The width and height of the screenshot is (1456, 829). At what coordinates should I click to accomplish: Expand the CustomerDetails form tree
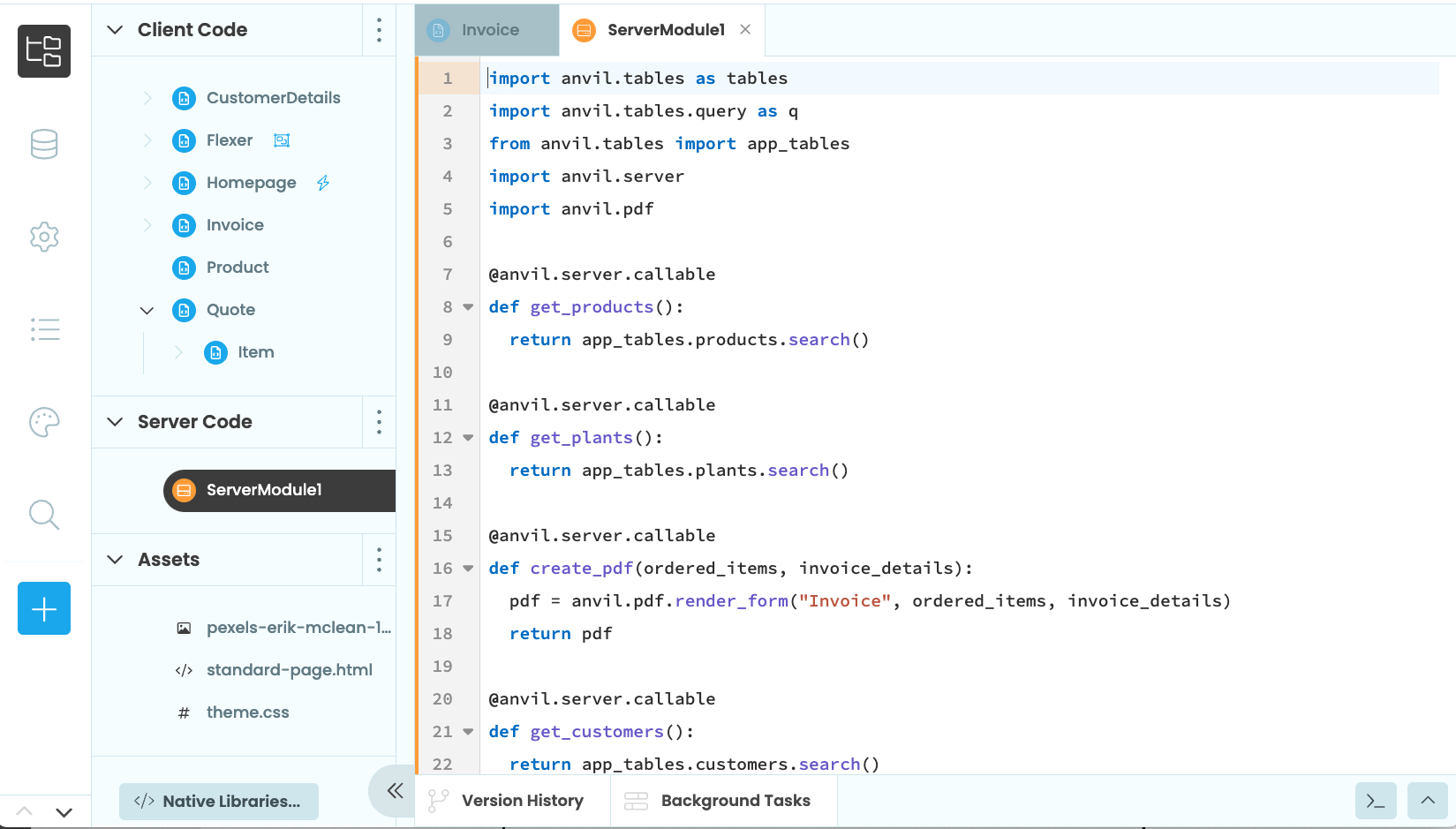coord(147,98)
